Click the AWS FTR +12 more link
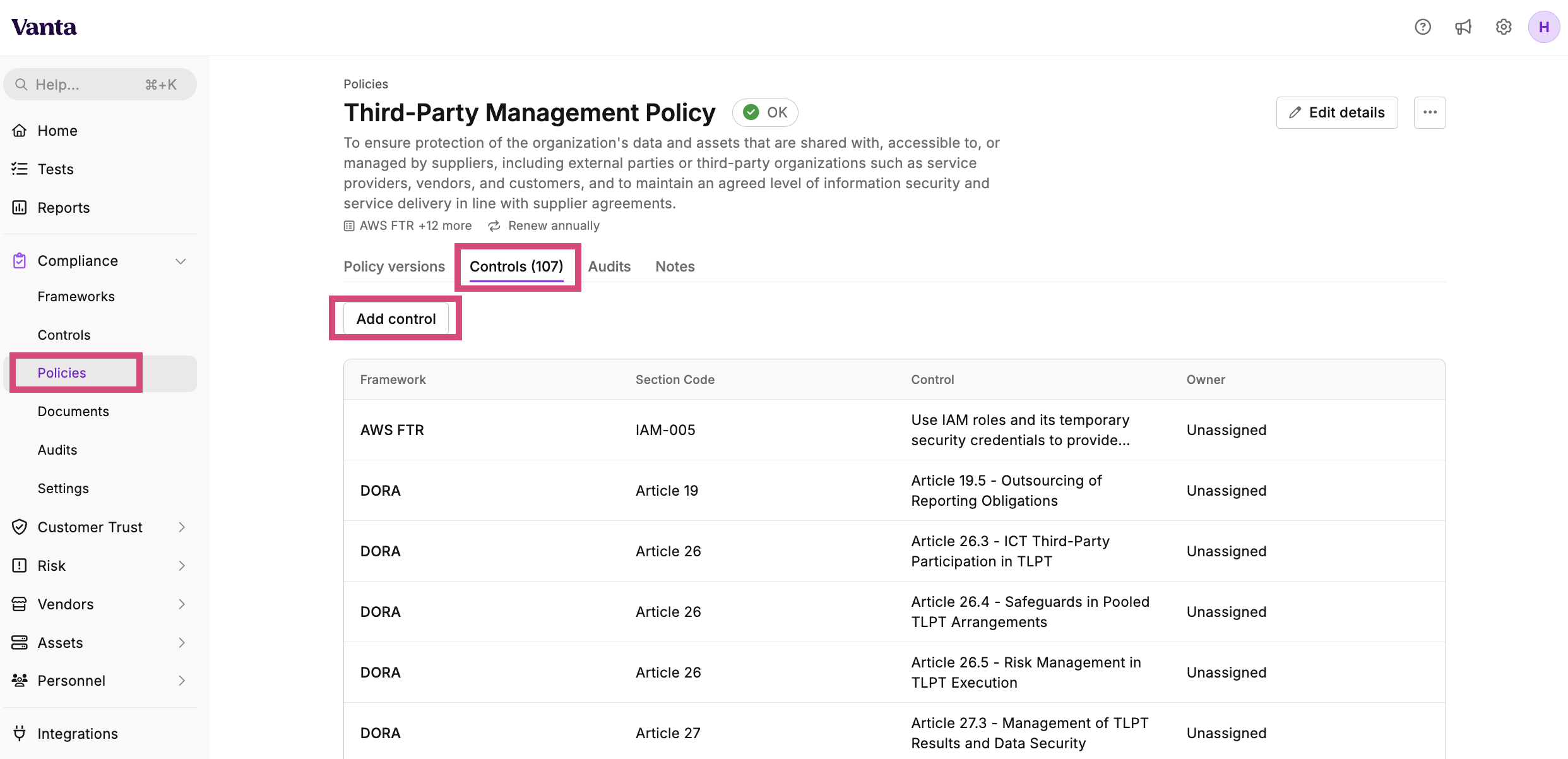The height and width of the screenshot is (759, 1568). coord(415,226)
